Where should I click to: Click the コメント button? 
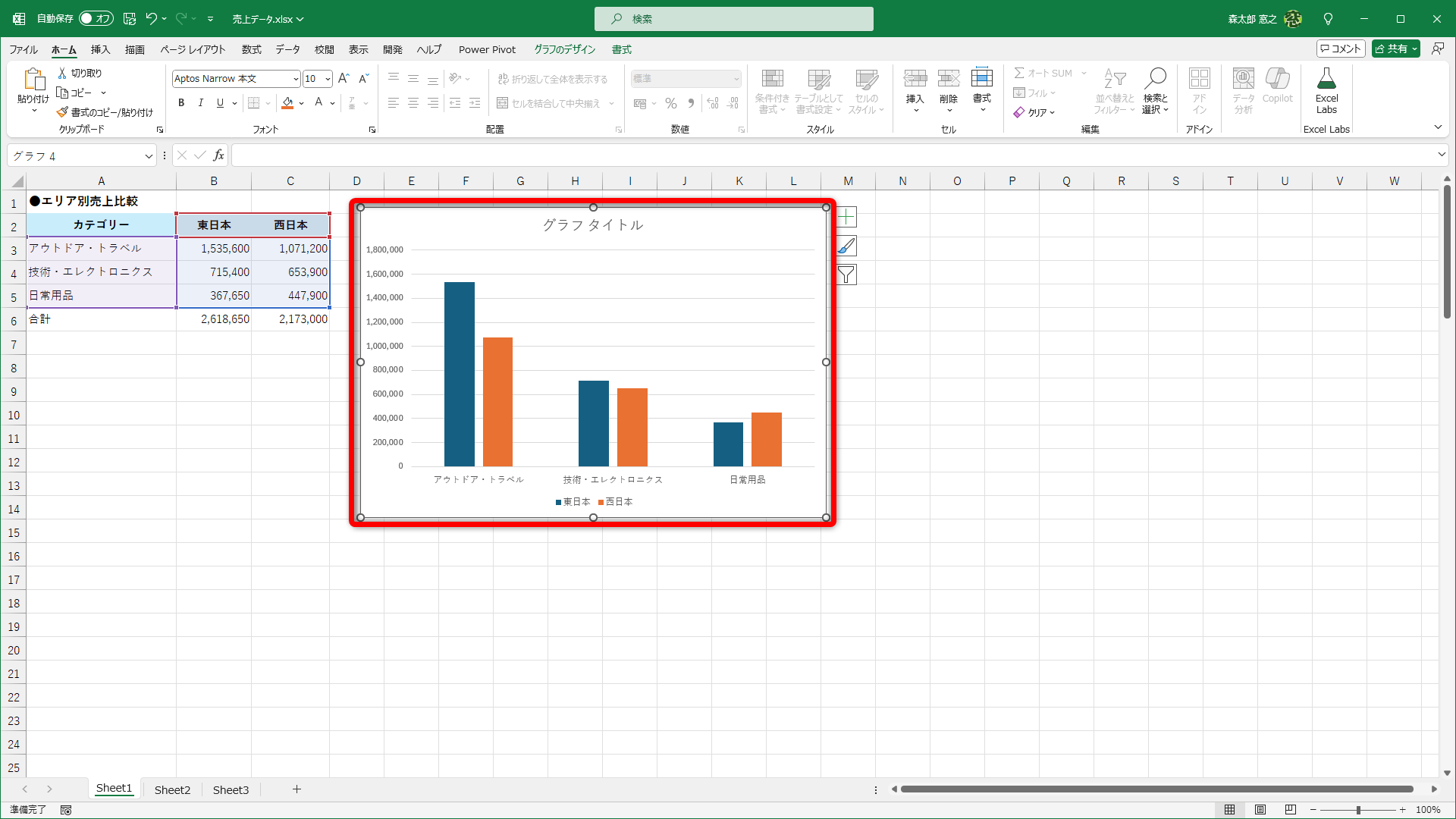(1341, 49)
